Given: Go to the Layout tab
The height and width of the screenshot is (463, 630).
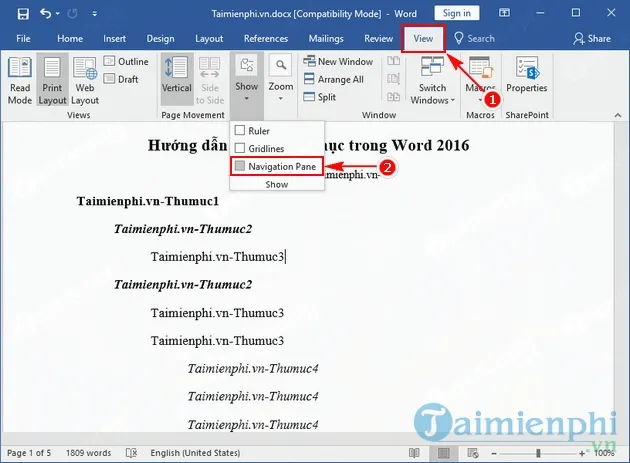Looking at the screenshot, I should point(209,38).
